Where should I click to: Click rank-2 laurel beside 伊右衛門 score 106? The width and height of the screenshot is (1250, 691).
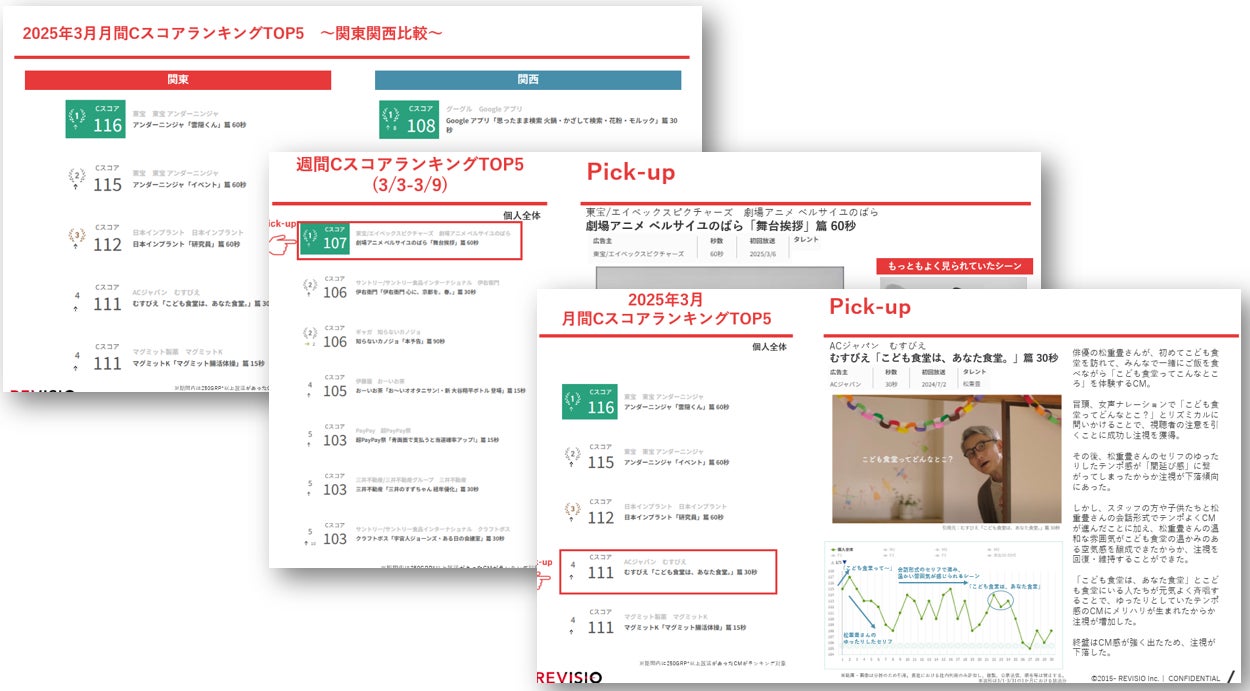[310, 287]
